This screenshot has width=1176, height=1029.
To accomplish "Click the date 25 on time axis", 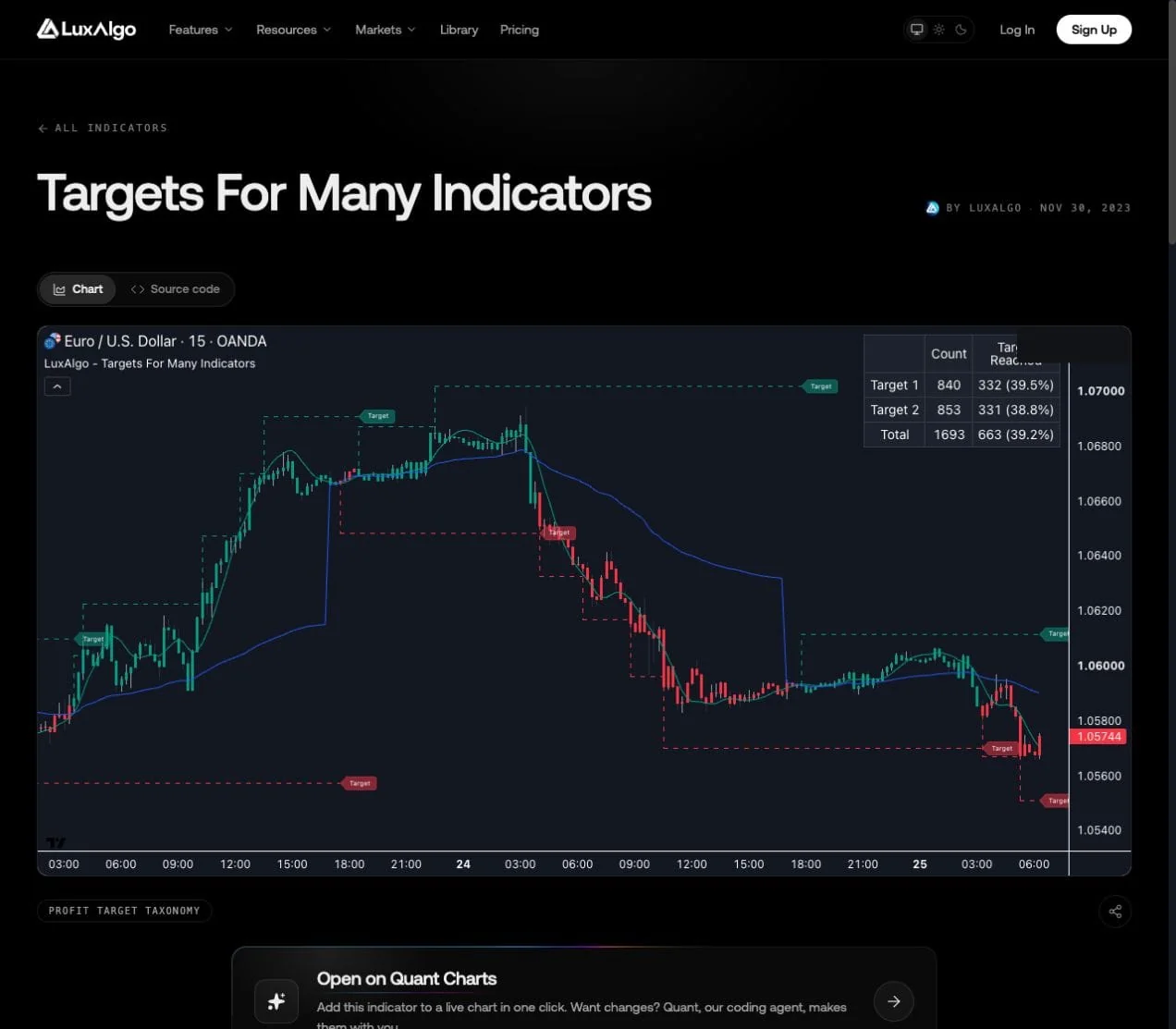I will (920, 864).
